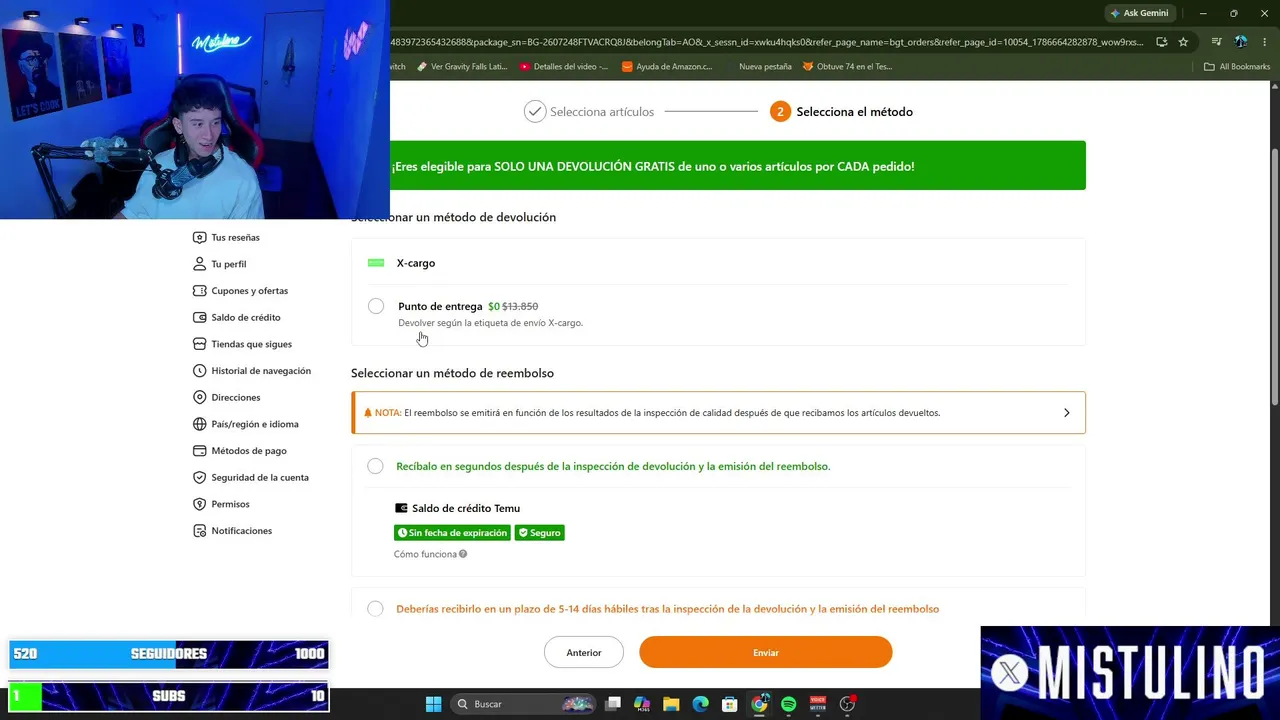Launch Microsoft 365 from taskbar

click(642, 704)
